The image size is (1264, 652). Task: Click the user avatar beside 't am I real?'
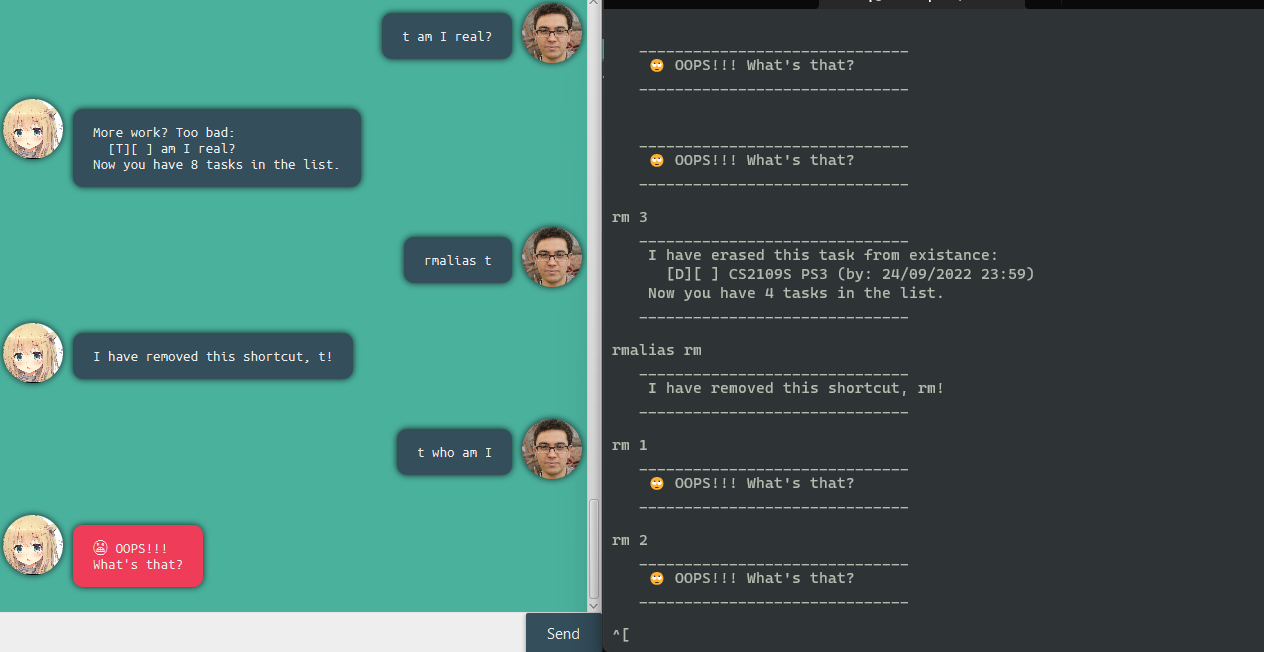click(x=551, y=33)
